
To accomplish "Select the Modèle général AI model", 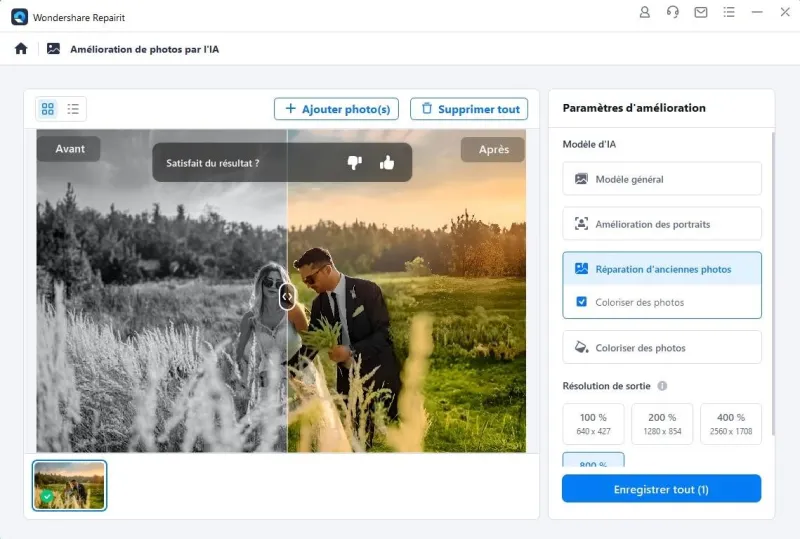I will tap(662, 179).
